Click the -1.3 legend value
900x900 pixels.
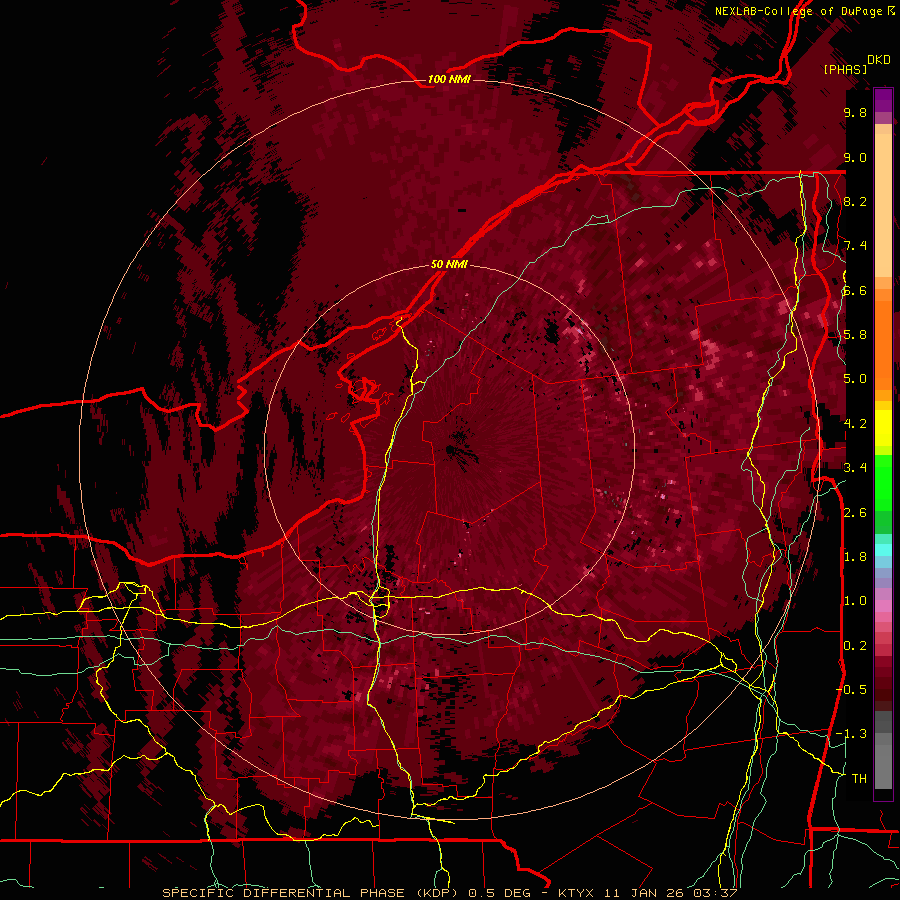pos(852,734)
